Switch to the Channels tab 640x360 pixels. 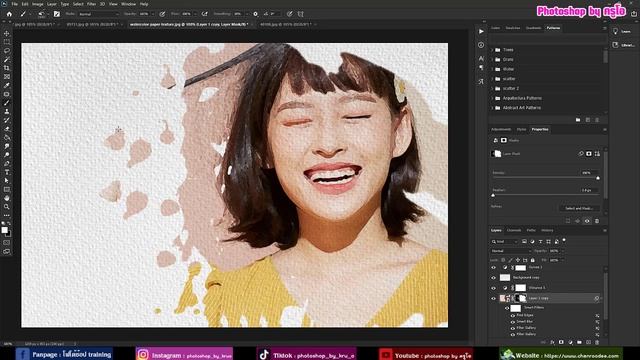[x=513, y=230]
